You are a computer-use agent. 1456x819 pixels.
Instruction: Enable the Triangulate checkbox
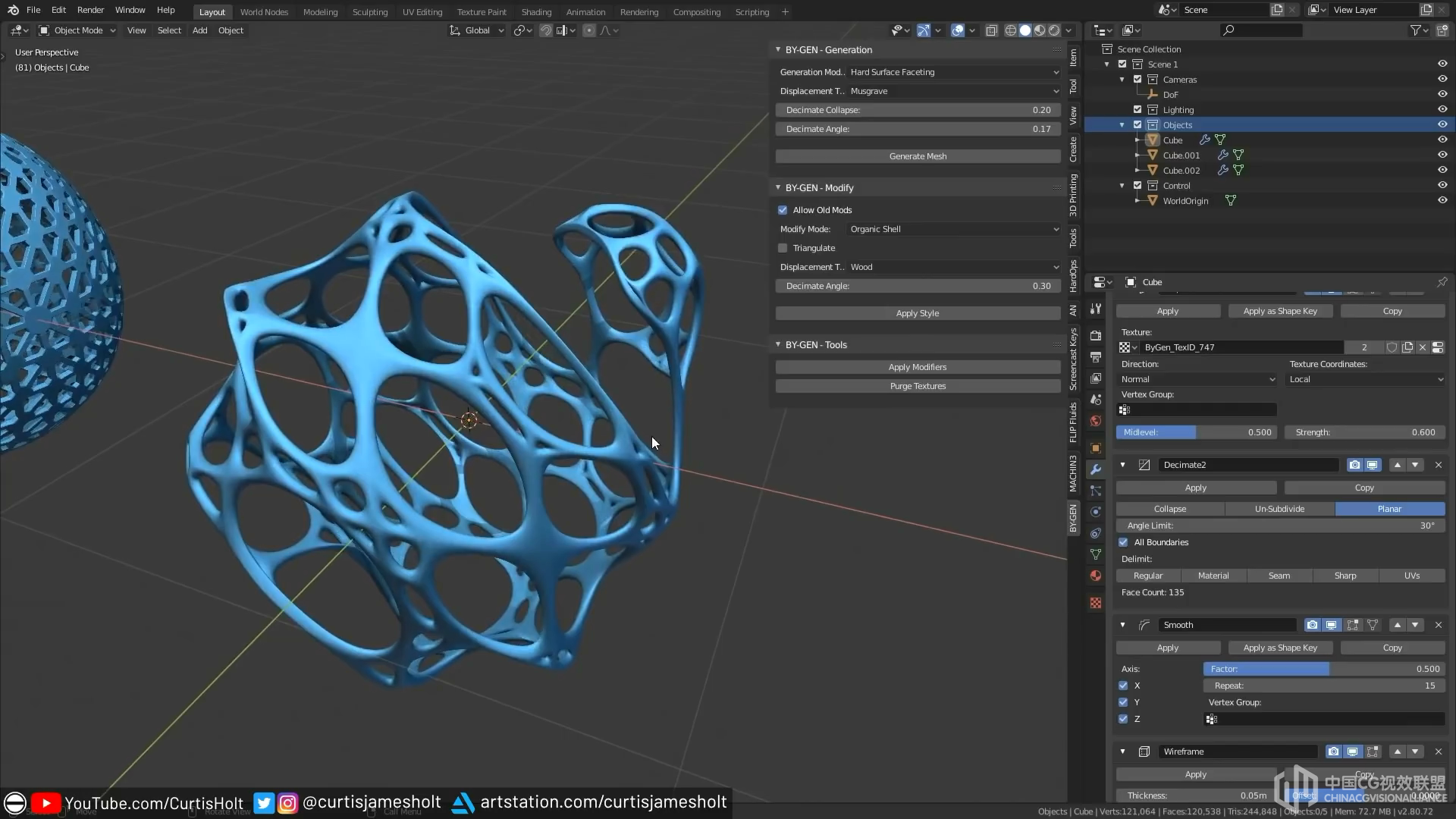783,248
